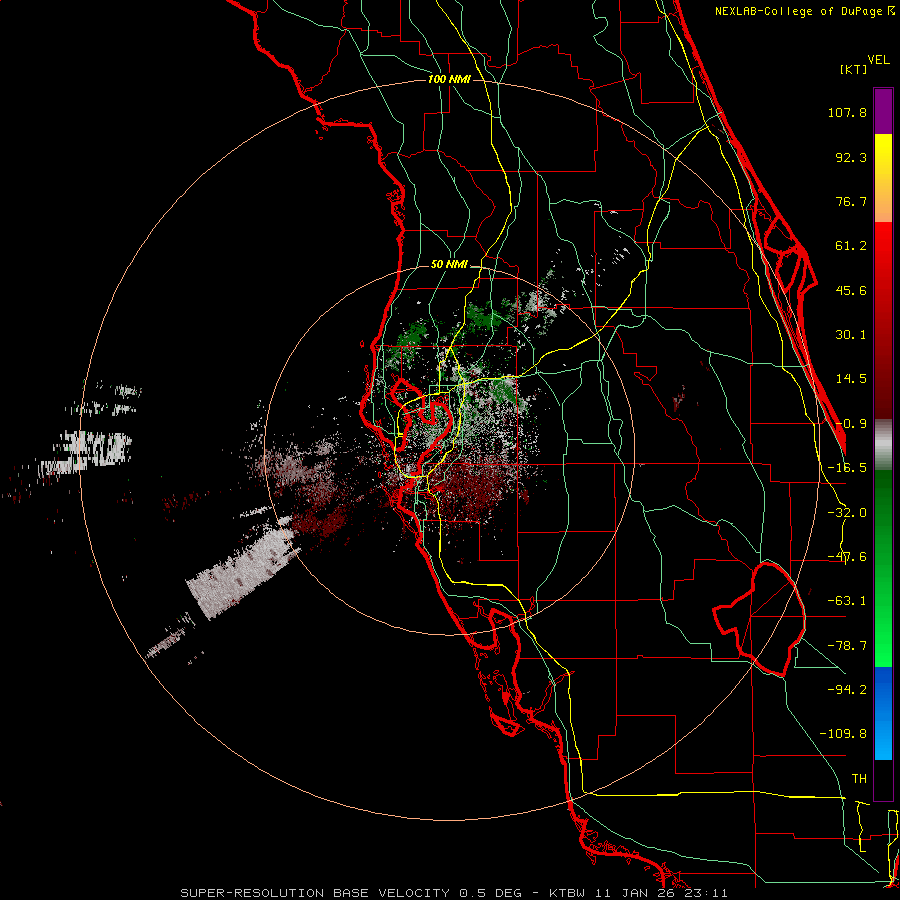
Task: Click the Lake Okeechobee outline
Action: click(x=759, y=619)
